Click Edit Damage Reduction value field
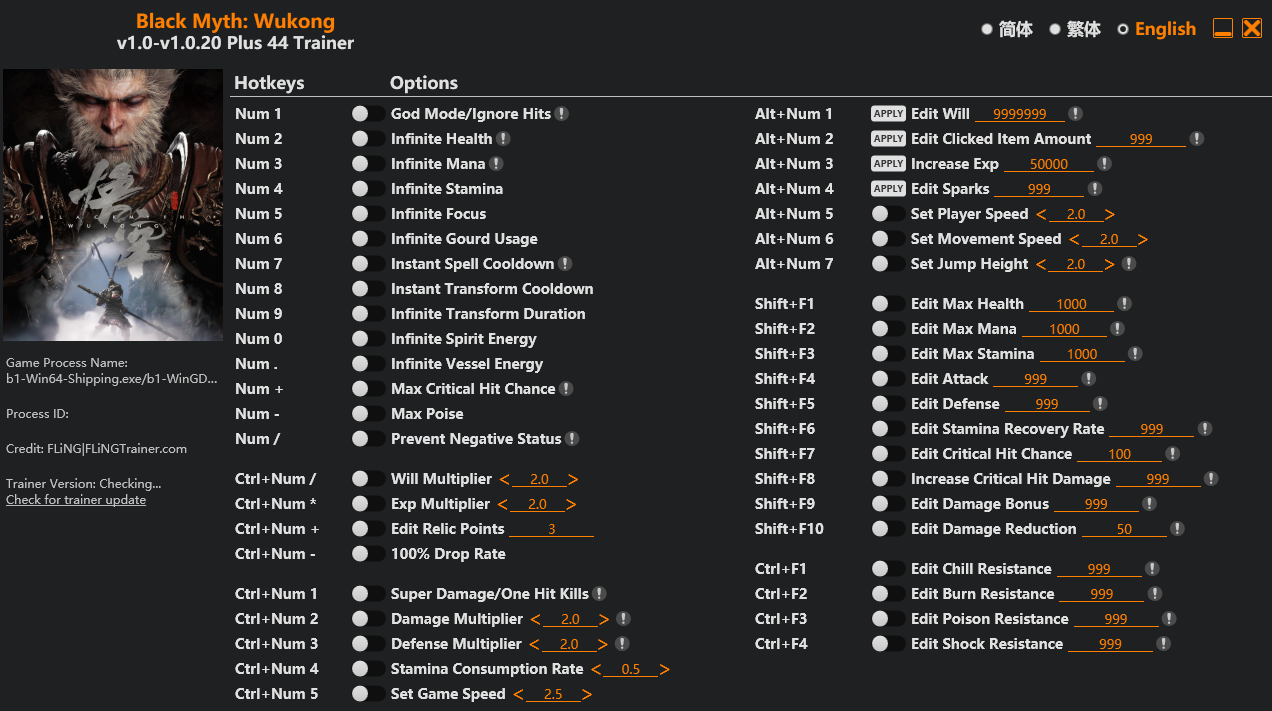 point(1124,529)
